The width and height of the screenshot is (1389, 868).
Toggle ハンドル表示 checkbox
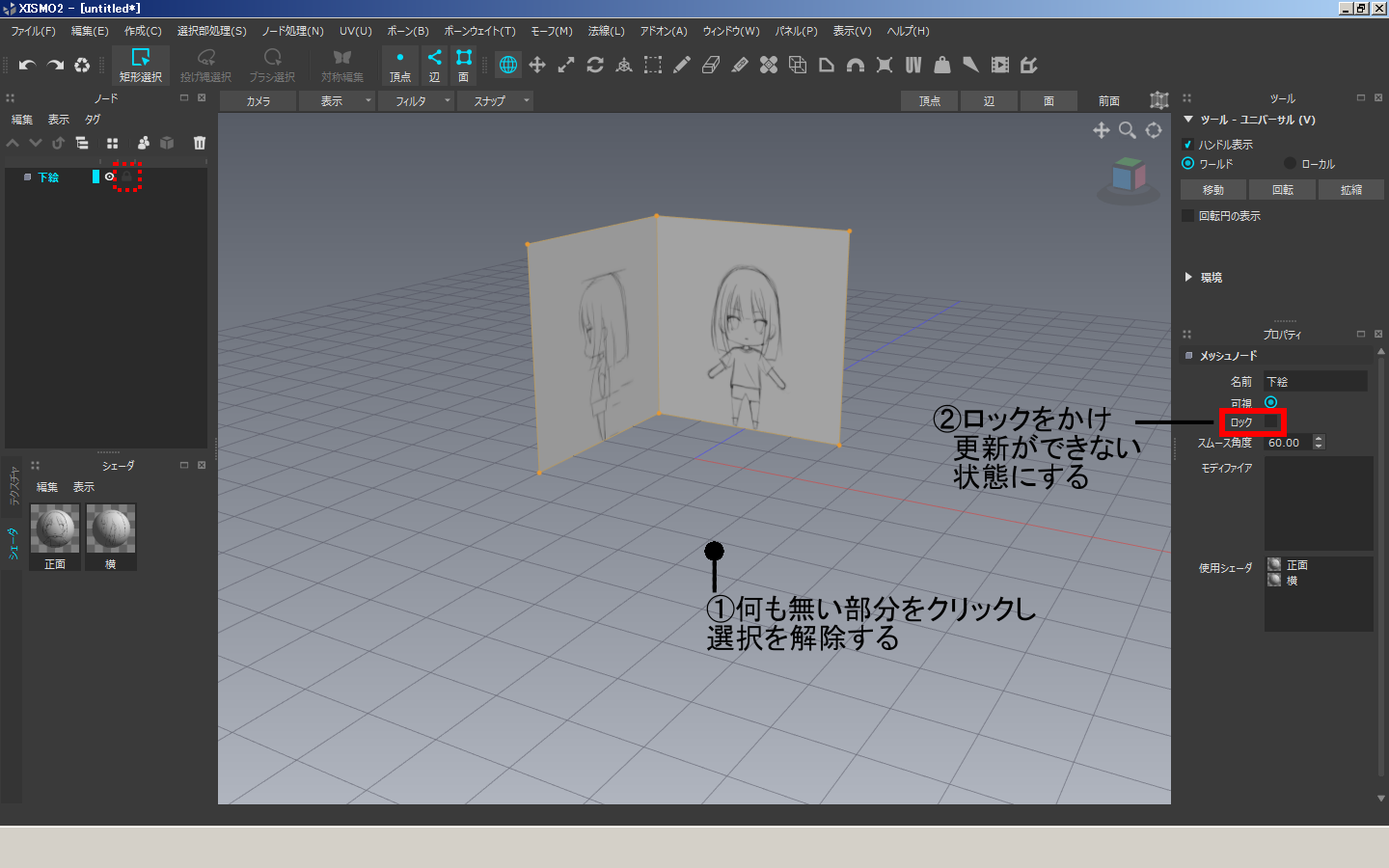1188,145
